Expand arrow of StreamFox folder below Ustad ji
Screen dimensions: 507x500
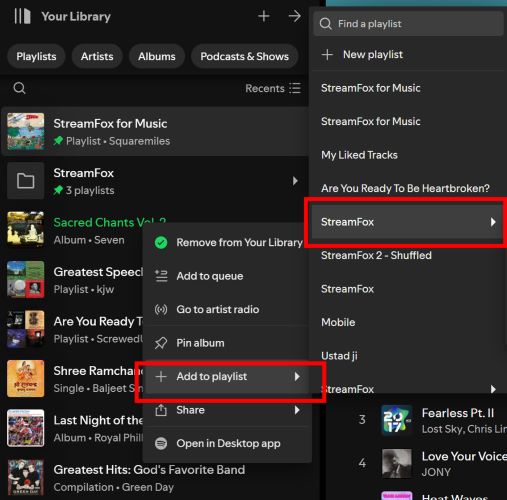[493, 389]
